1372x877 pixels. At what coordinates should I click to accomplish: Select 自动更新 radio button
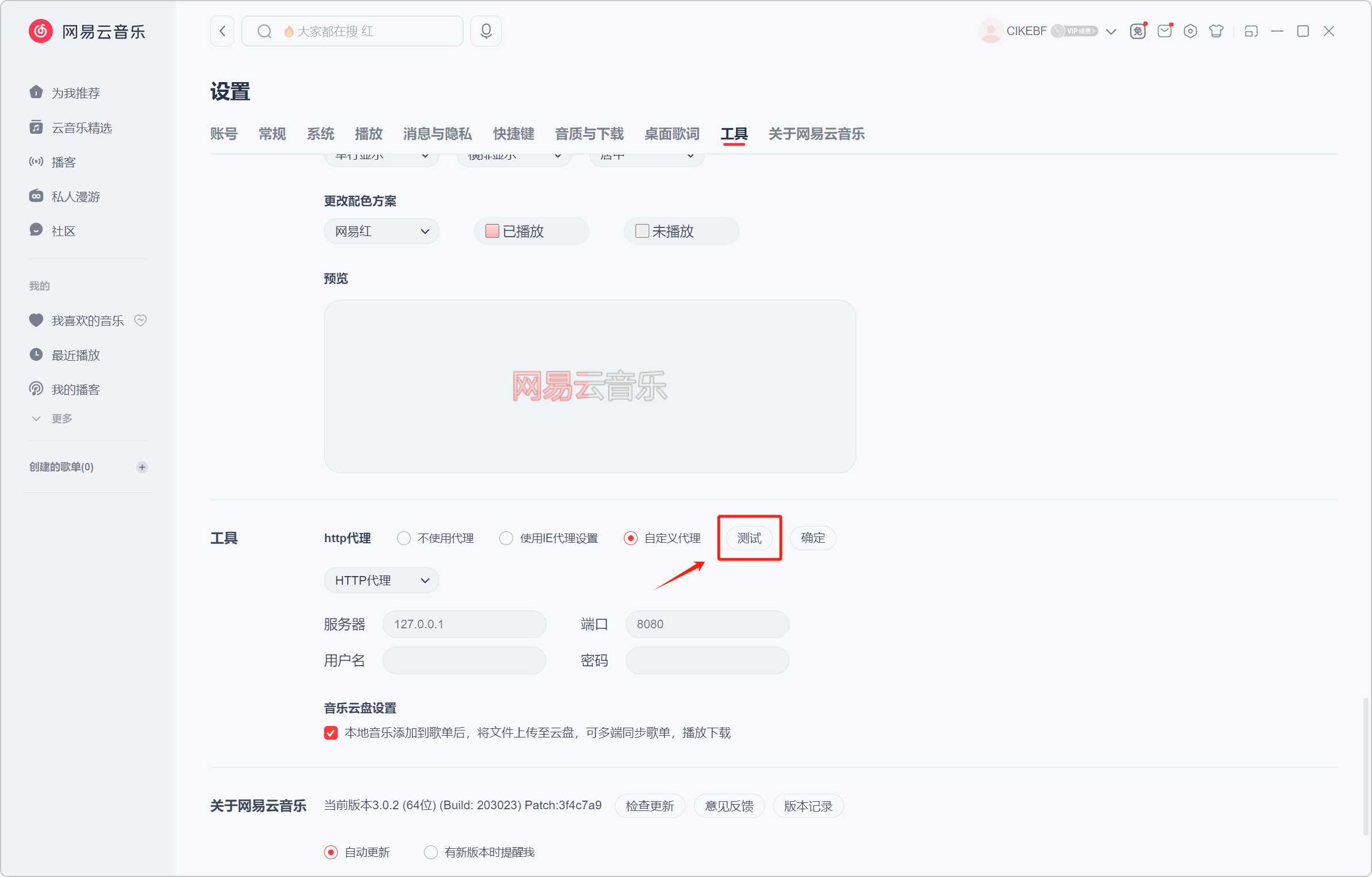click(x=331, y=852)
